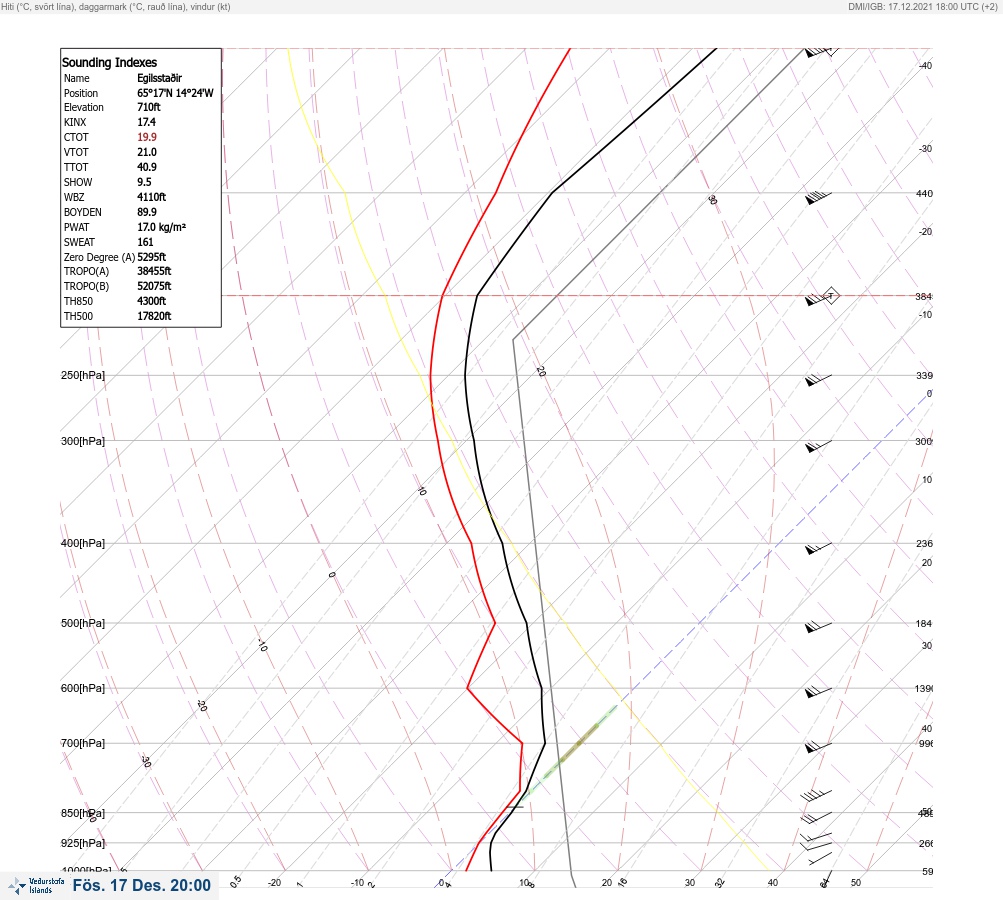
Task: Click the 'Sounding Indexes' title
Action: [109, 62]
